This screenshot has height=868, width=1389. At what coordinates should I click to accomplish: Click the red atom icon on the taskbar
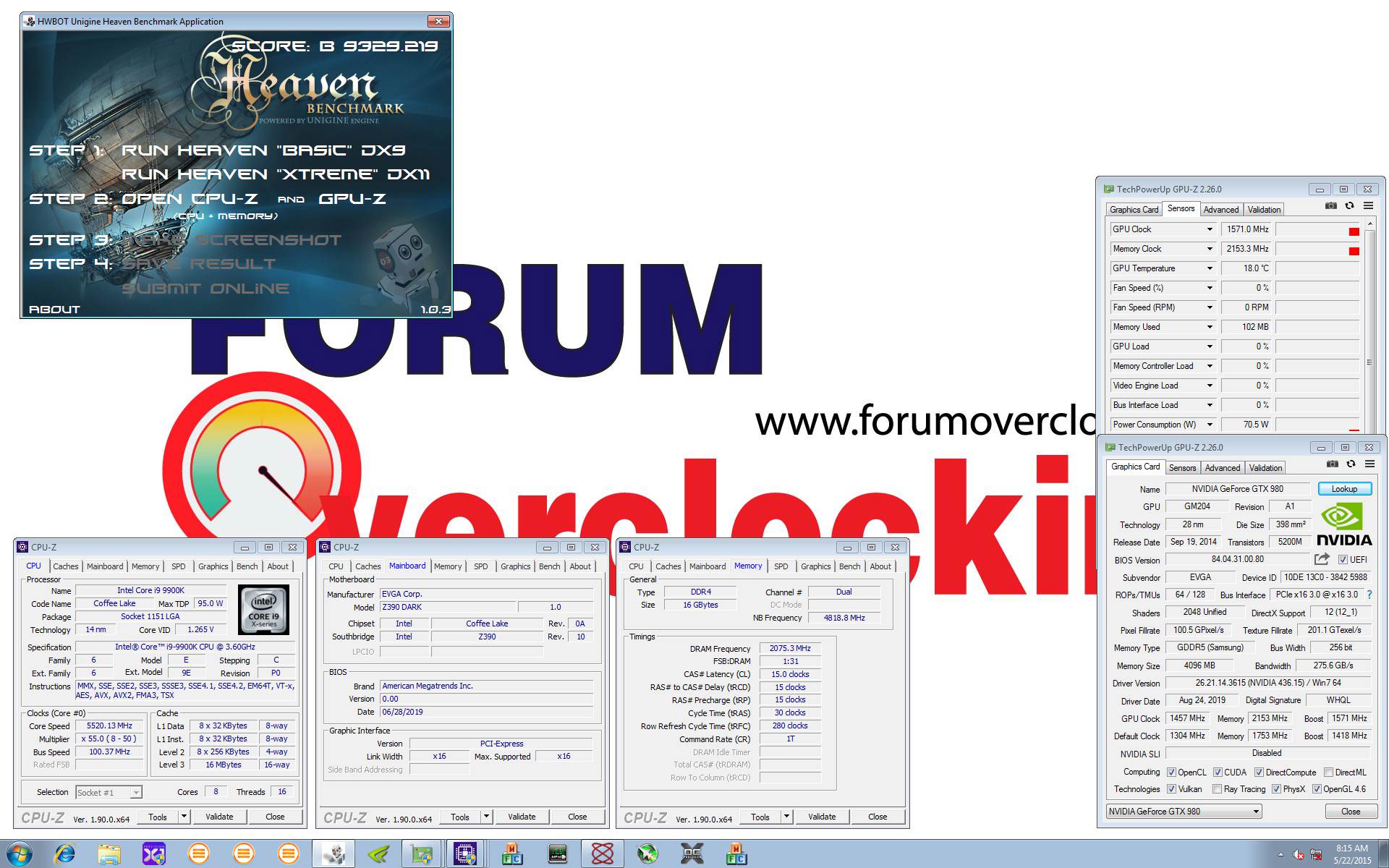click(x=602, y=854)
